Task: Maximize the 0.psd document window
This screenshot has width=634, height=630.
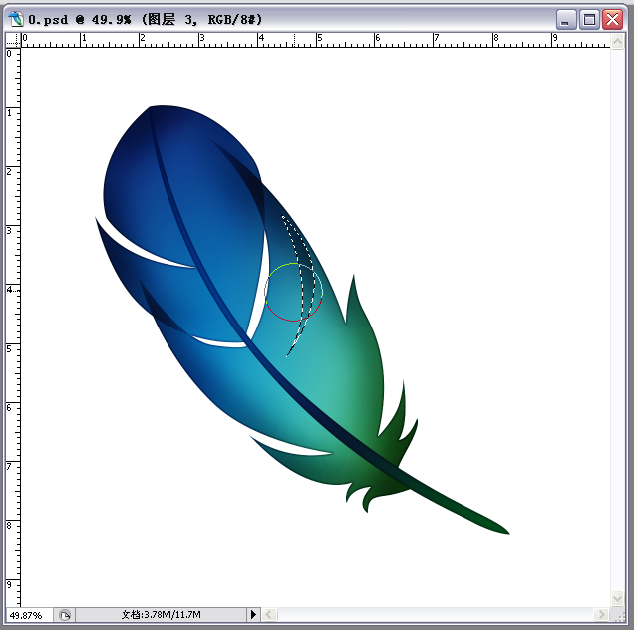Action: (x=589, y=19)
